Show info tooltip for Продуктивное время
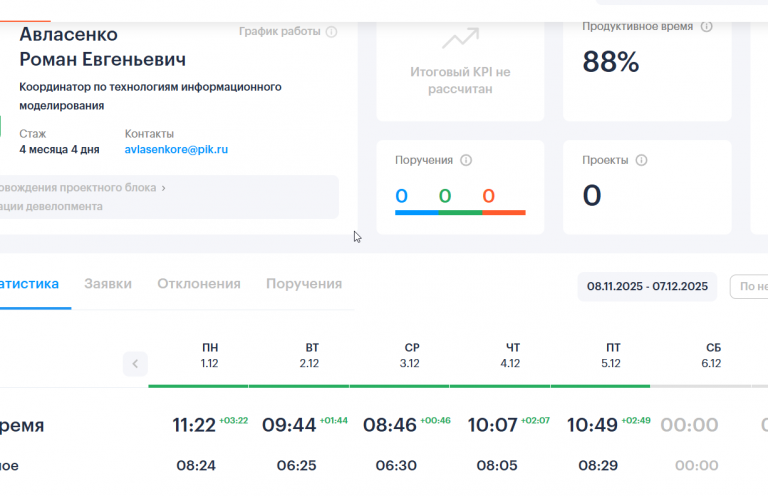Screen dimensions: 768x496 click(706, 26)
